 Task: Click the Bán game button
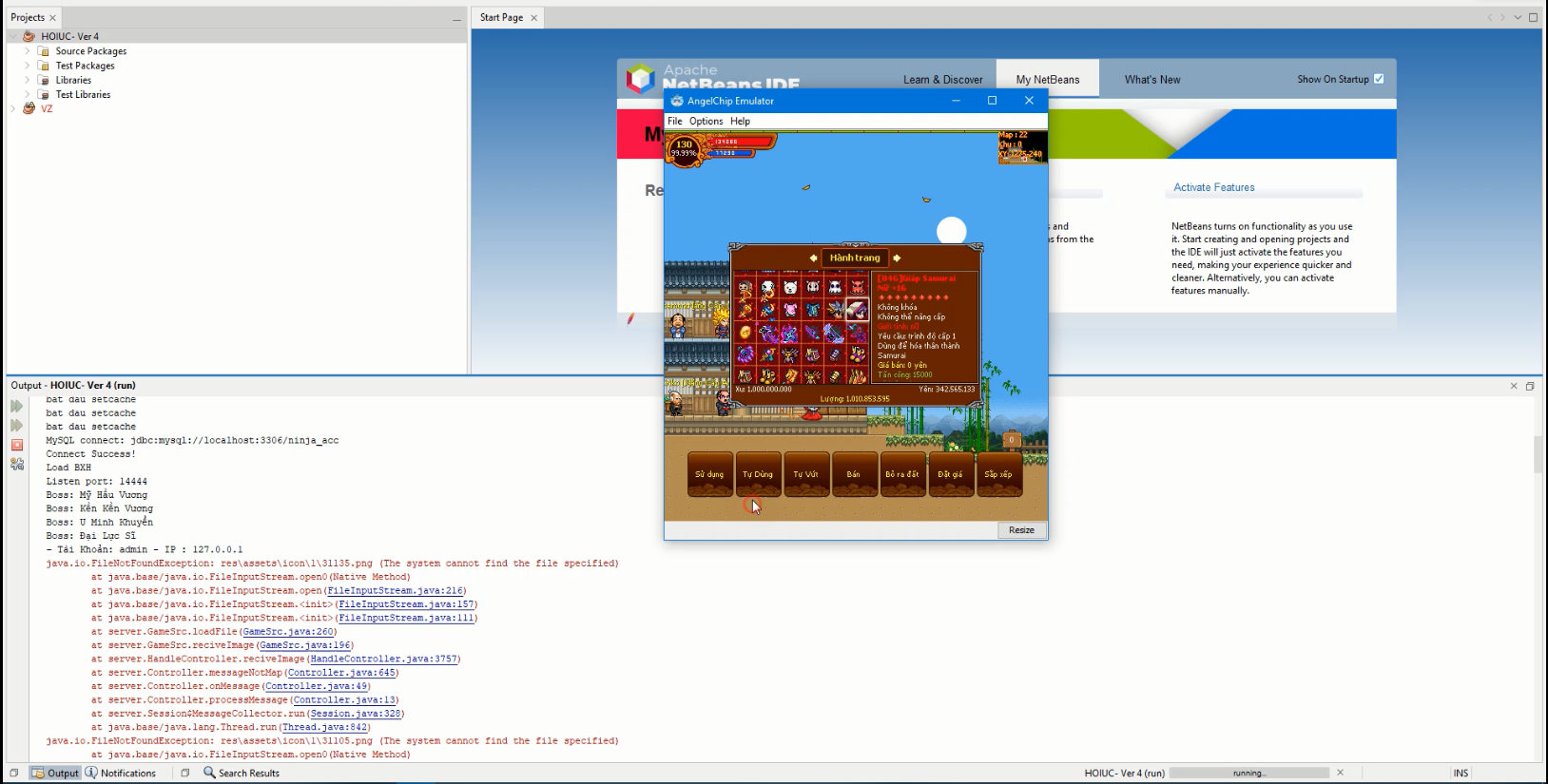point(854,474)
